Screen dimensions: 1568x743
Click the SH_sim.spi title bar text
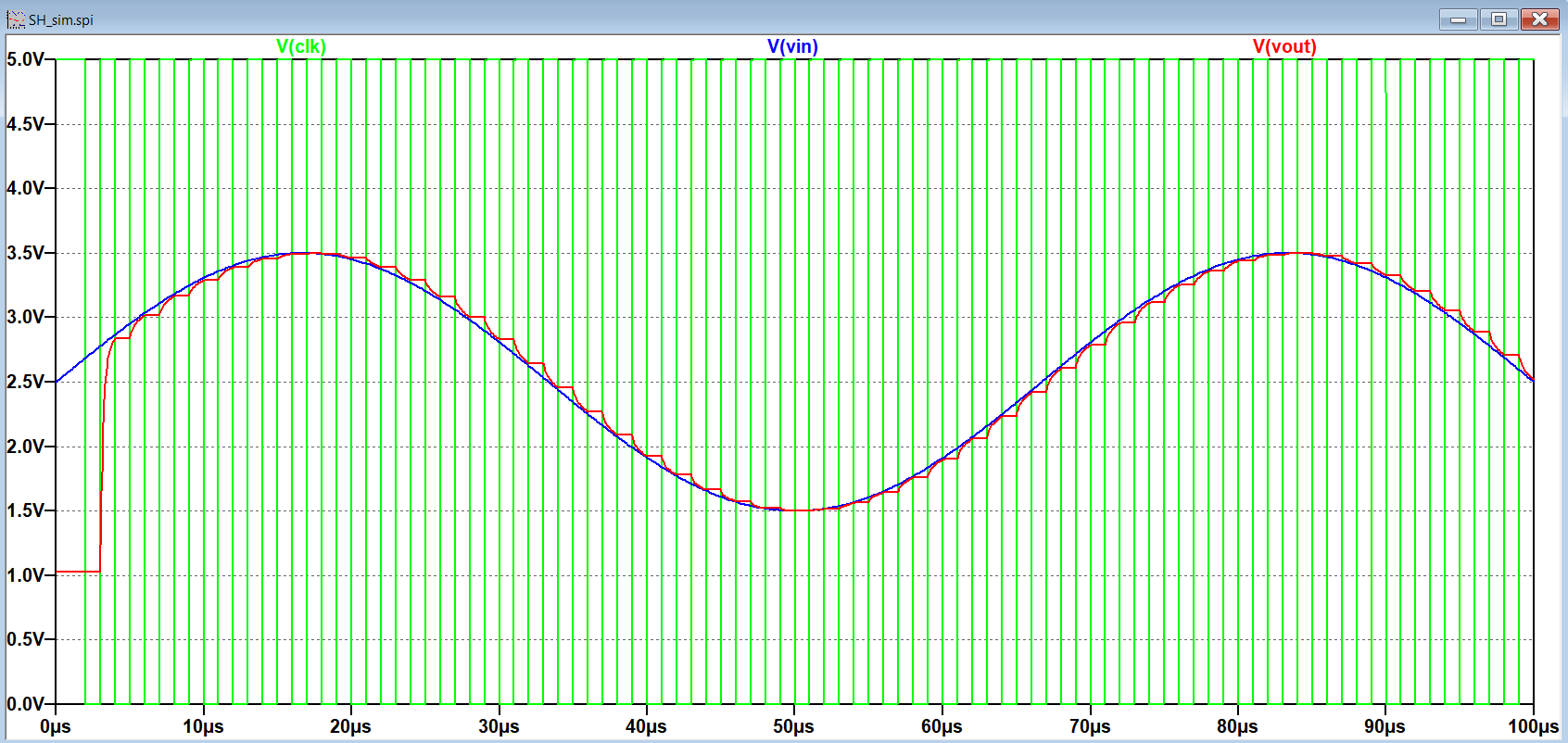[61, 19]
